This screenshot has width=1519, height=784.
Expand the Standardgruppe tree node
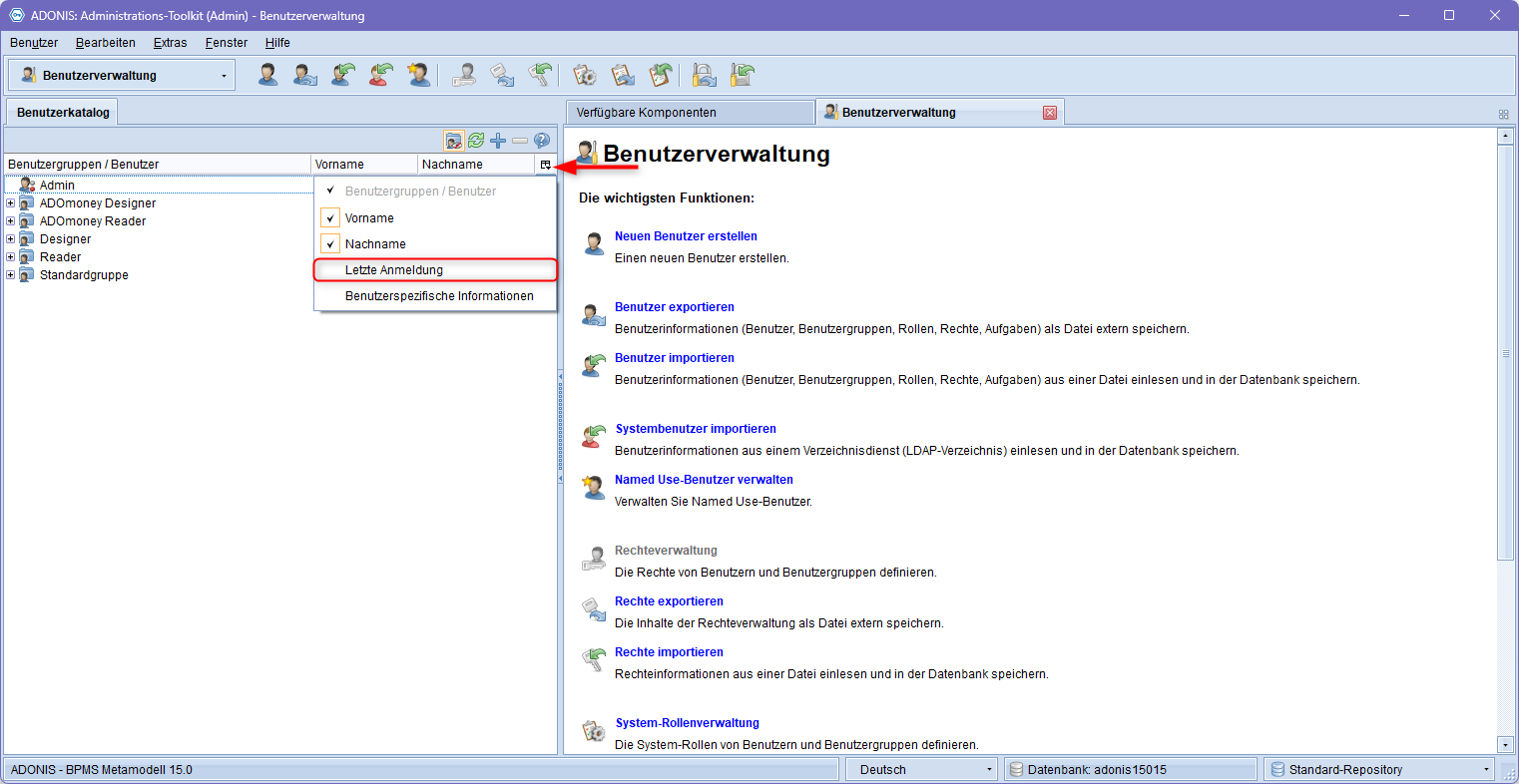pos(11,275)
